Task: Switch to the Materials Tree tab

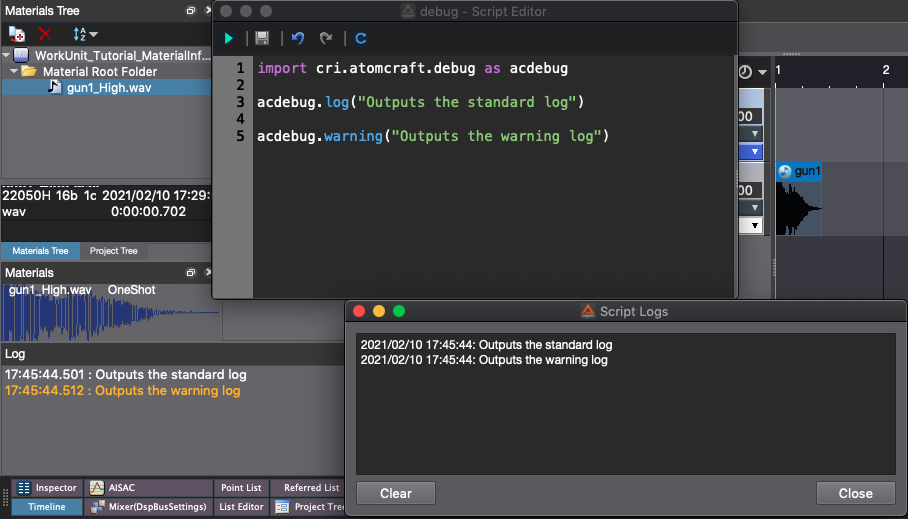Action: click(40, 251)
